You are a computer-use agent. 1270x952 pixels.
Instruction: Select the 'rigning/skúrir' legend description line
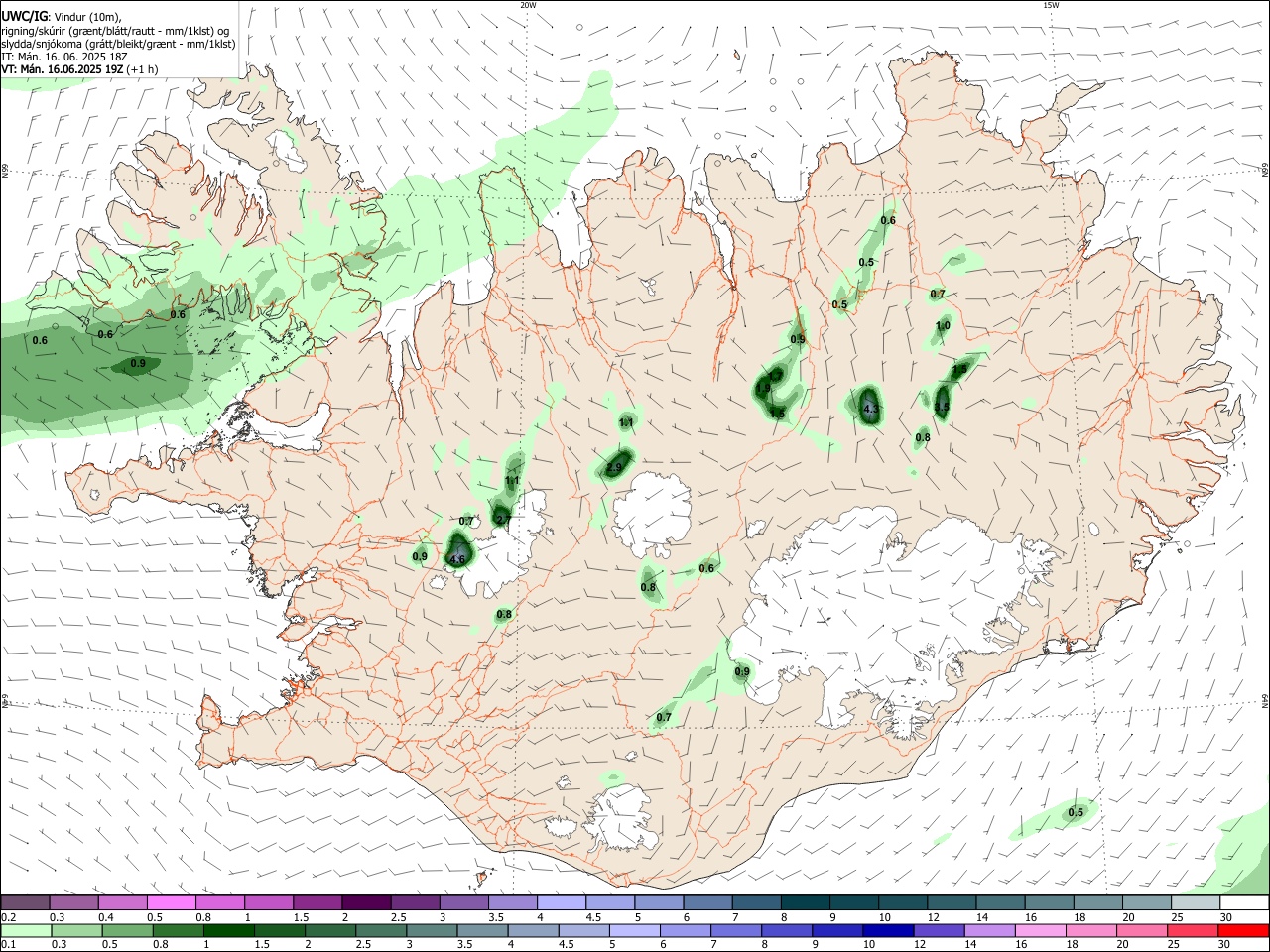(115, 31)
